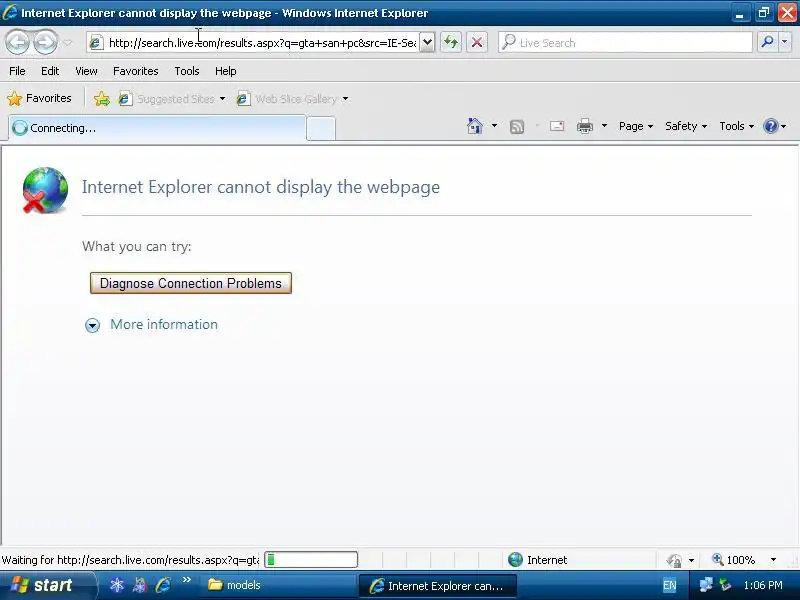Click the zoom level 100% button
This screenshot has width=800, height=600.
coord(734,560)
